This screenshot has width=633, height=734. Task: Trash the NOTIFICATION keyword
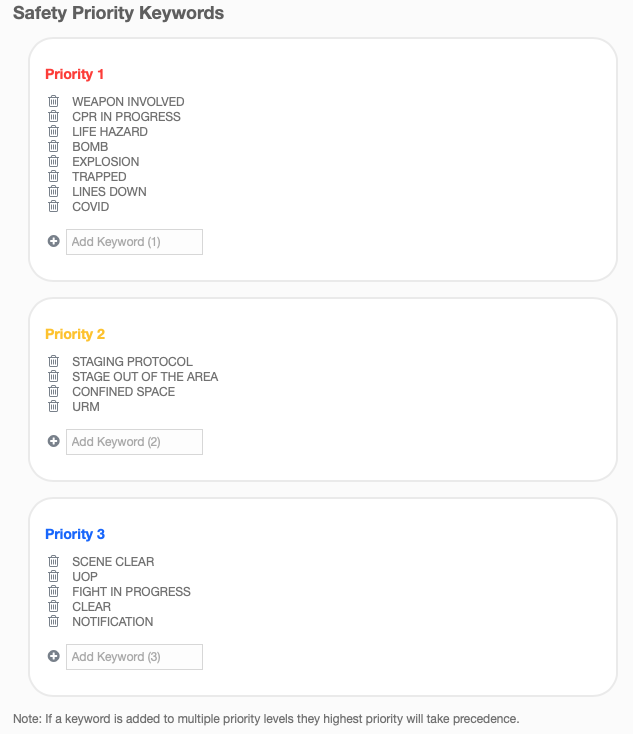coord(54,622)
